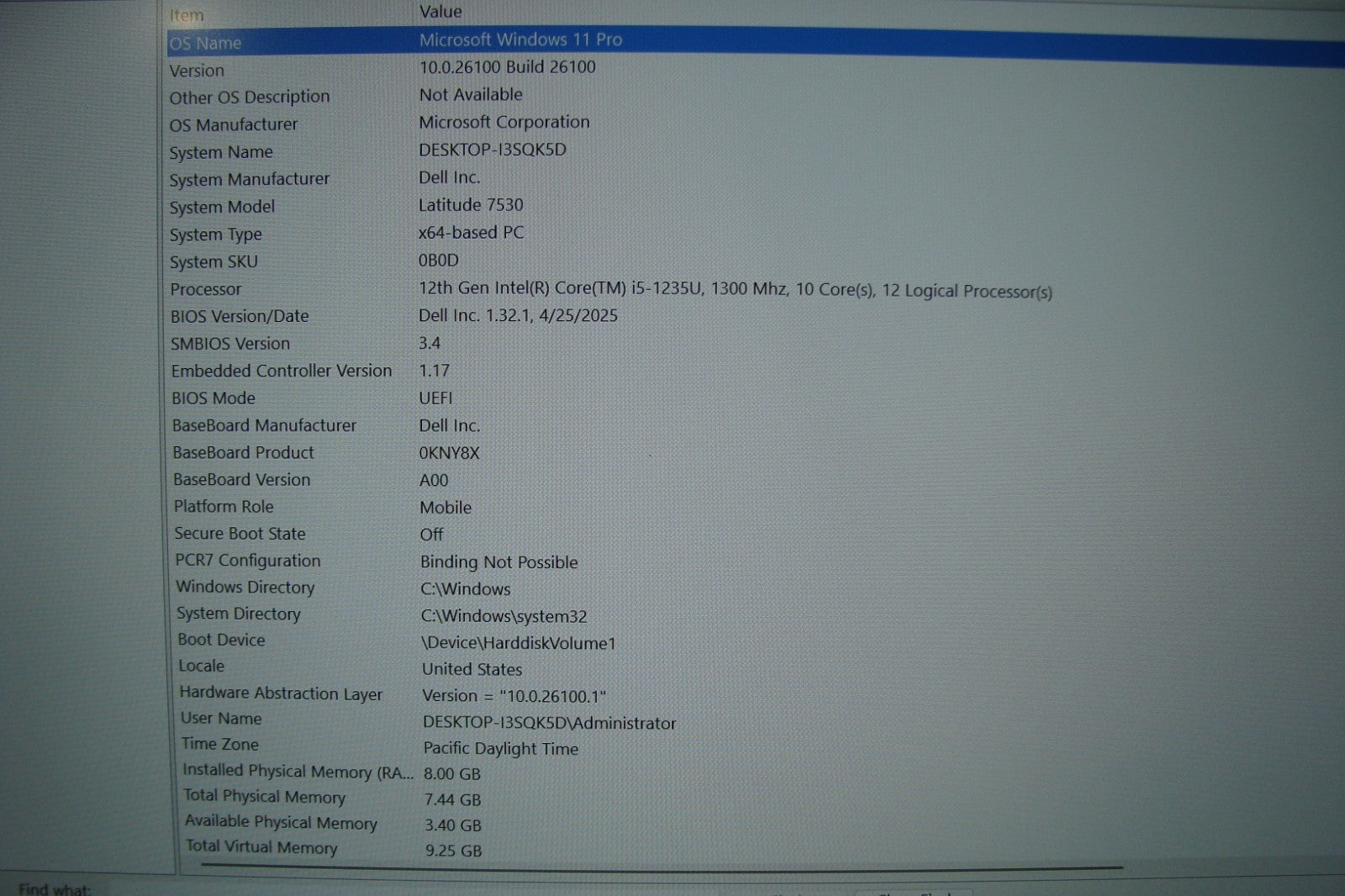
Task: Select the Total Virtual Memory row
Action: [261, 846]
